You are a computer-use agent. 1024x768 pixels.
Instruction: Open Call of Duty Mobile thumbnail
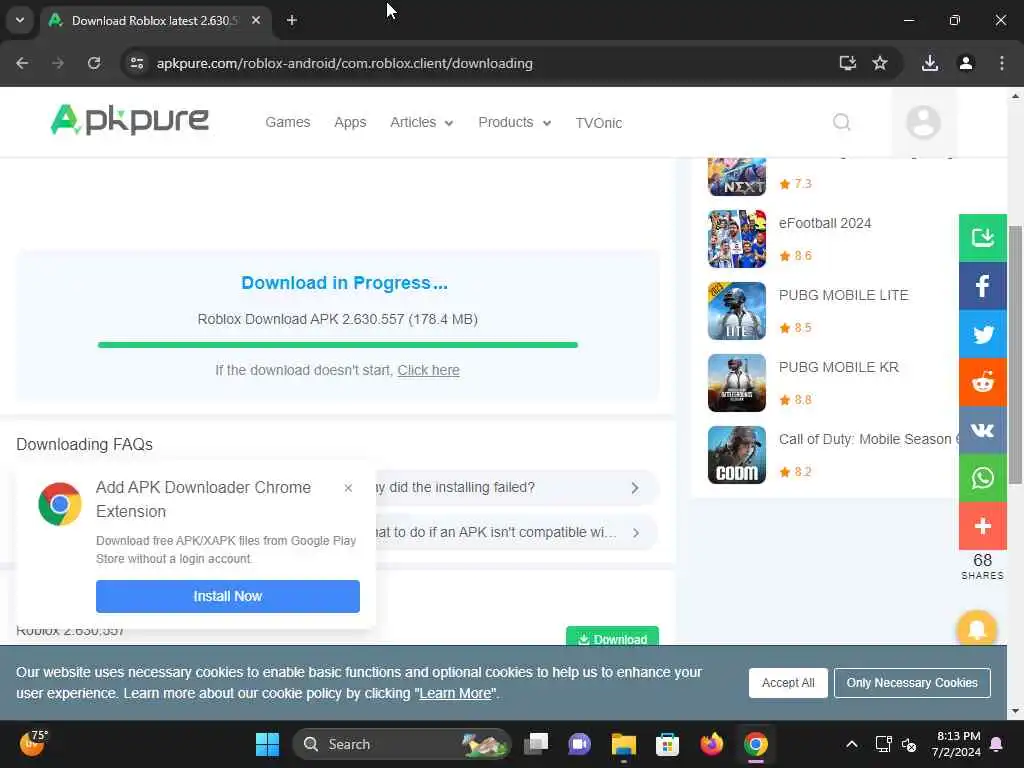point(737,455)
